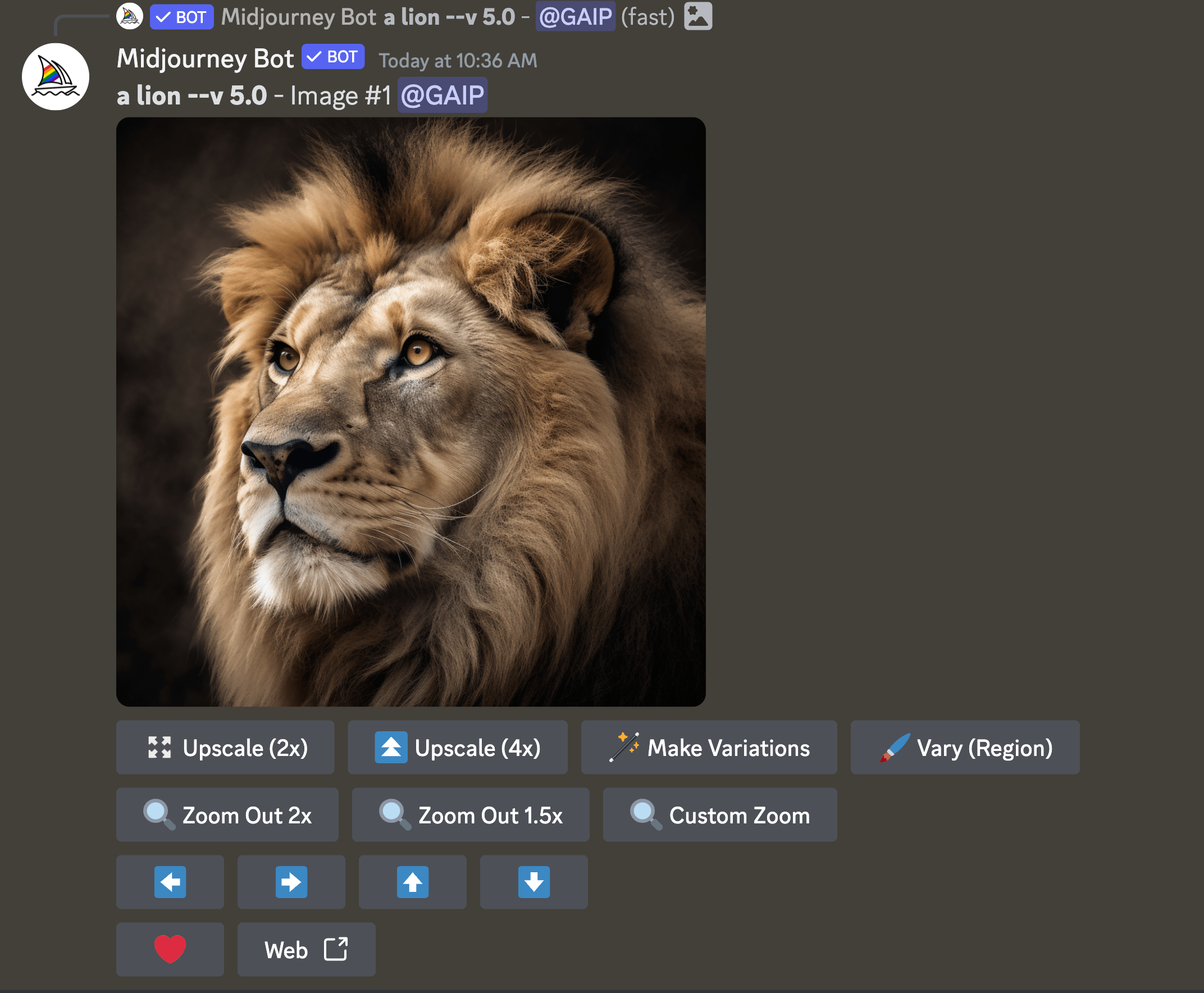Click the Midjourney Bot username
Screen dimensions: 1204x993
(x=206, y=58)
